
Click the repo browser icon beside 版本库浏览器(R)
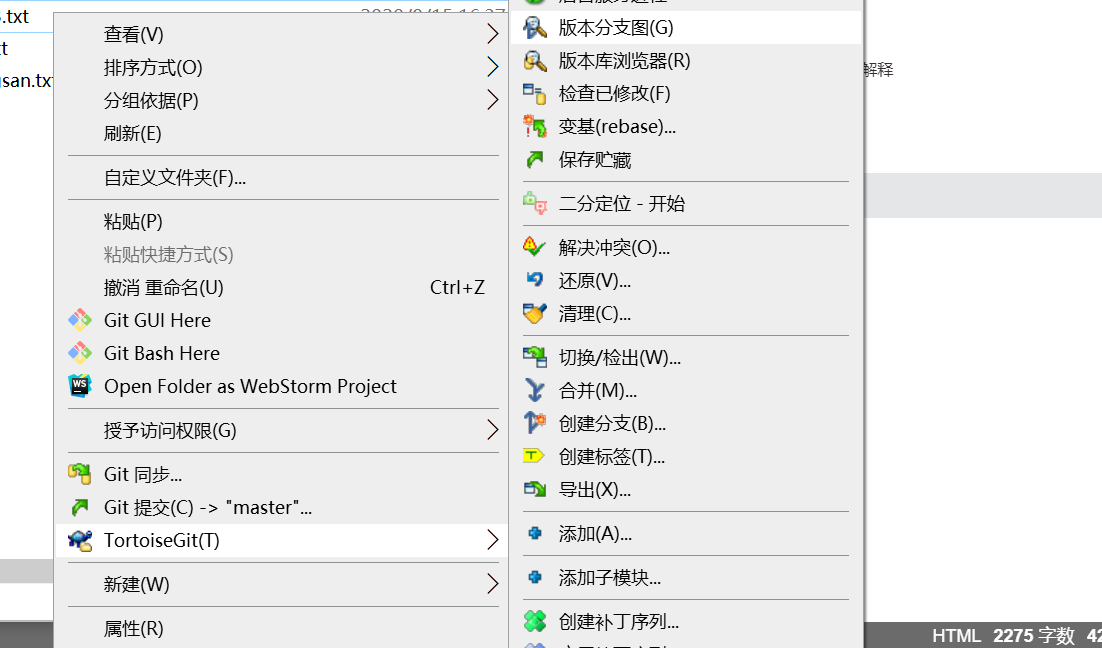tap(535, 60)
